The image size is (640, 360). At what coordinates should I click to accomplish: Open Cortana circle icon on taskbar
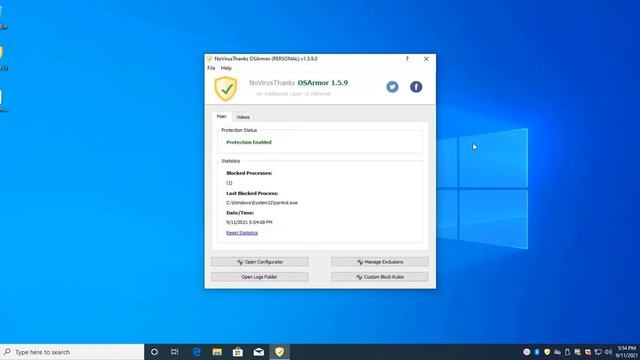(x=154, y=352)
